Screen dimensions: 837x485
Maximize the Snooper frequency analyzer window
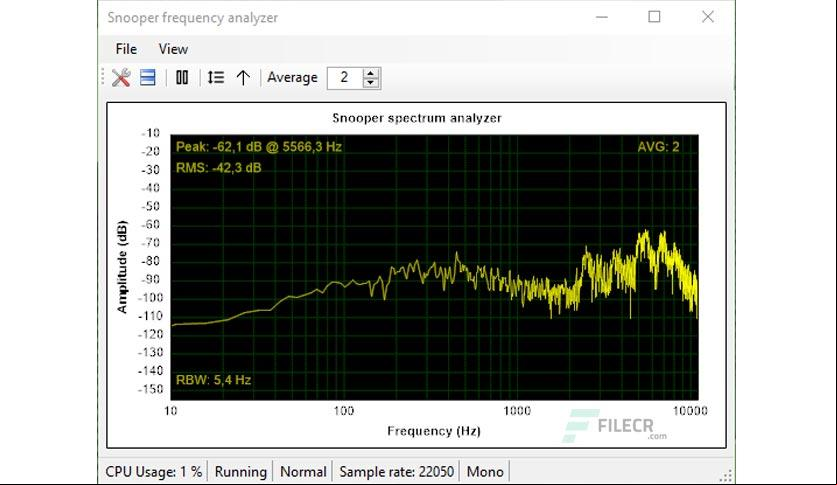click(654, 17)
